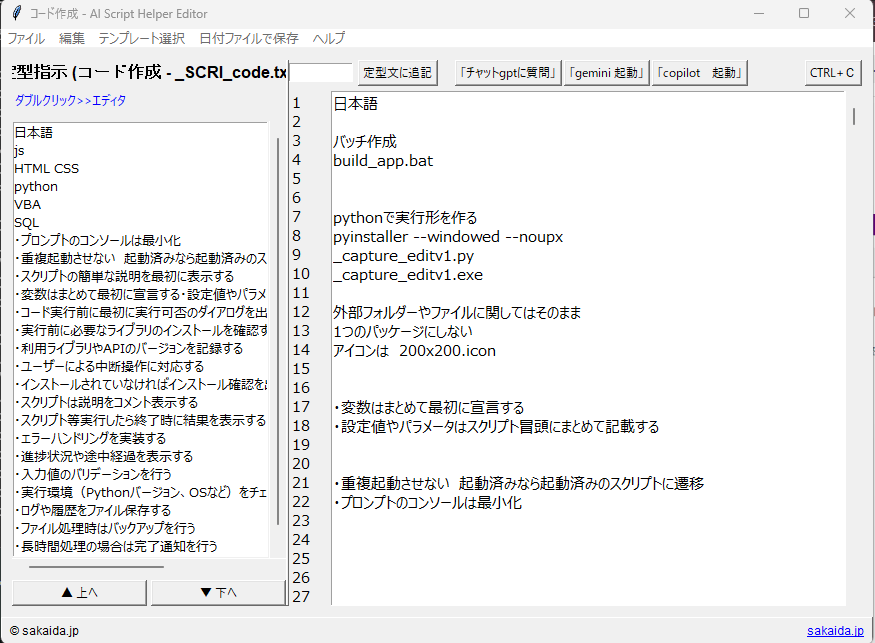Select the エラーハンドリングを実装する list entry
Screen dimensions: 875x643
(x=90, y=438)
